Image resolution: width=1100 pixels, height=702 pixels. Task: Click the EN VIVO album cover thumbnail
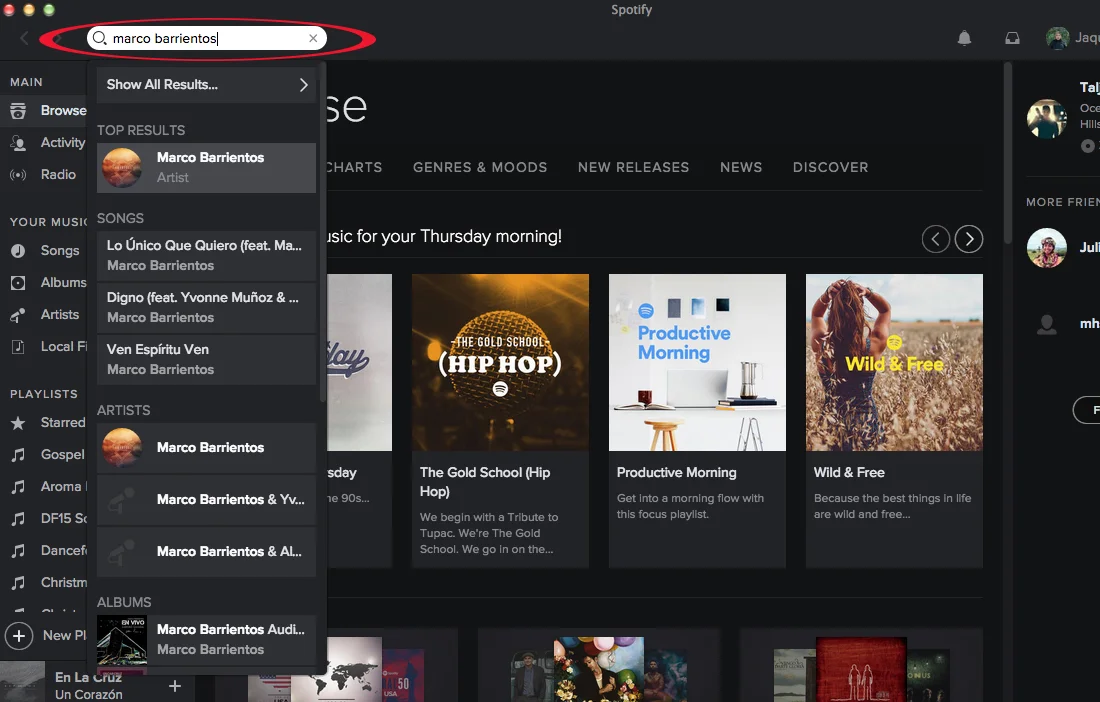coord(122,640)
